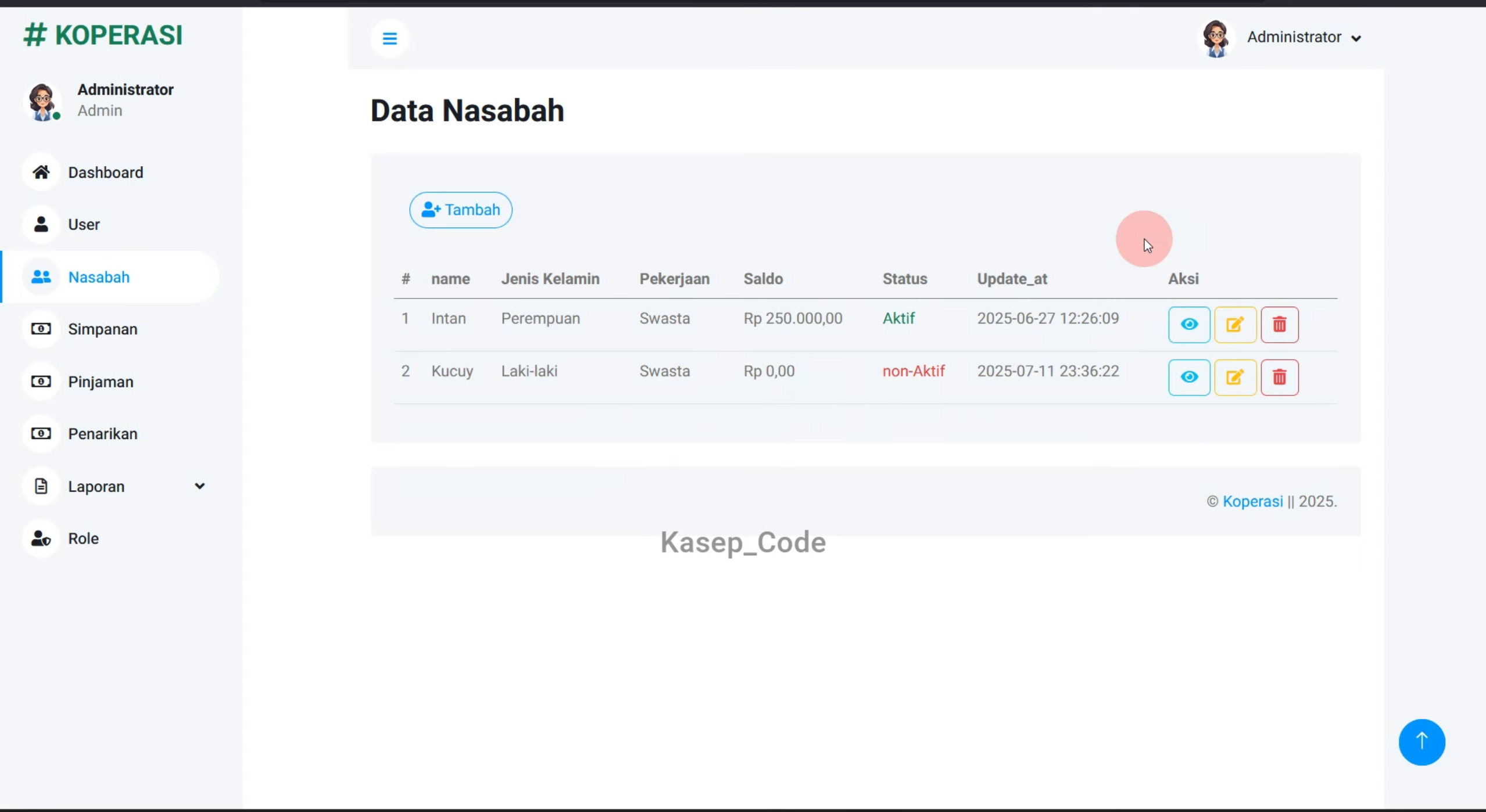Click the Dashboard home icon
The height and width of the screenshot is (812, 1486).
click(x=41, y=173)
